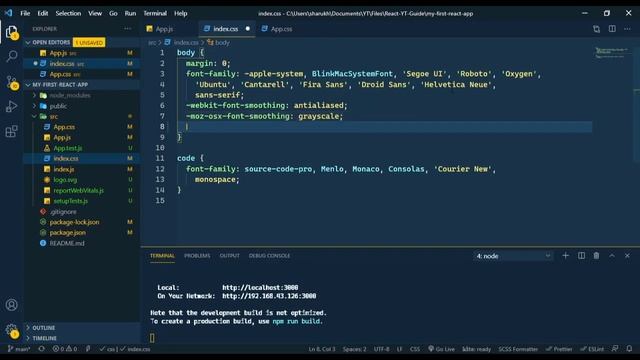640x360 pixels.
Task: Click Ln 8, Col 3 cursor position
Action: (322, 349)
